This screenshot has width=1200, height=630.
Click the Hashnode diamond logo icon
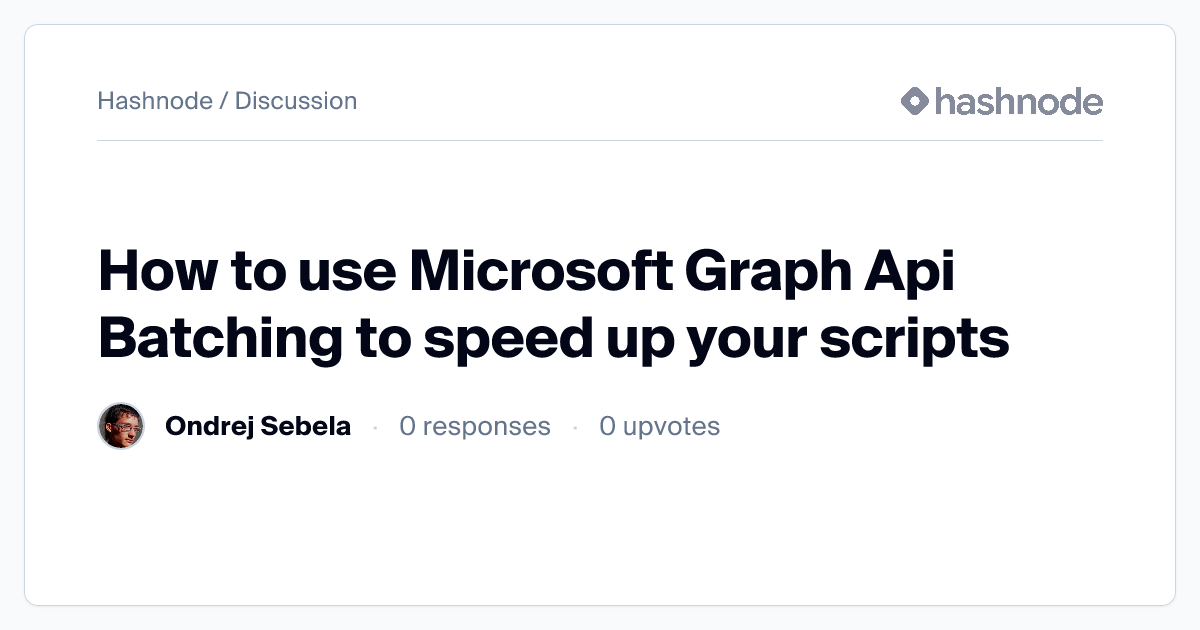pyautogui.click(x=915, y=101)
